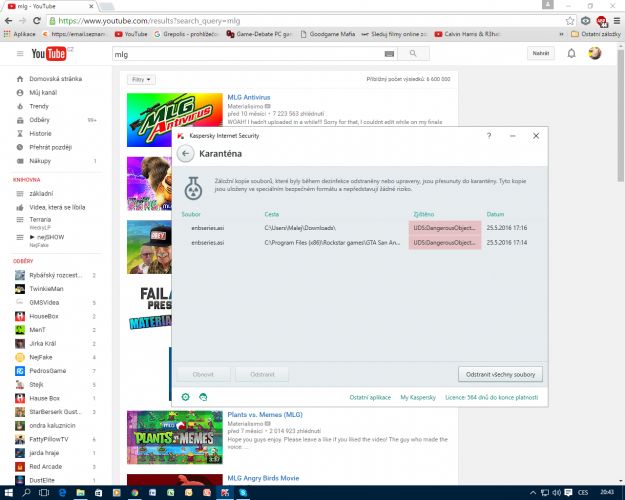Open Plants vs Memes thumbnail
This screenshot has height=500, width=625.
[175, 437]
